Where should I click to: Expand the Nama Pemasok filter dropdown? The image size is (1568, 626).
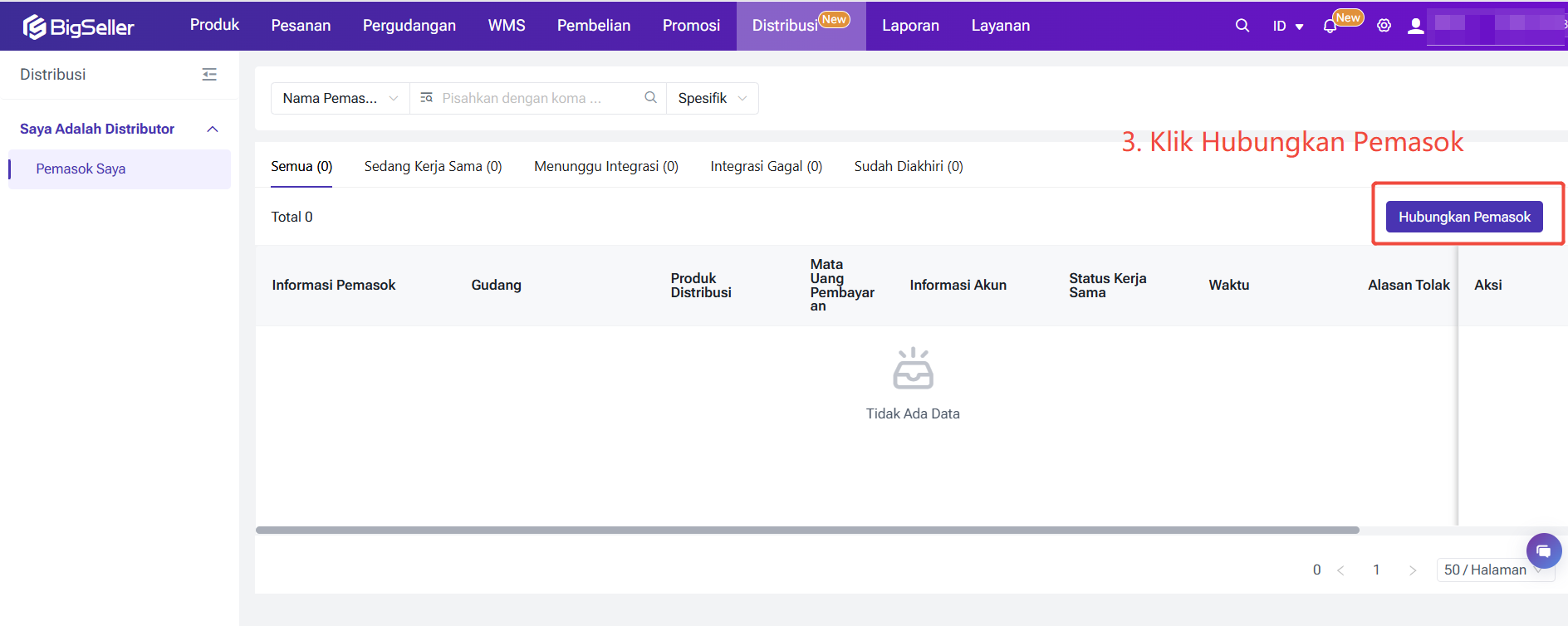[x=340, y=98]
